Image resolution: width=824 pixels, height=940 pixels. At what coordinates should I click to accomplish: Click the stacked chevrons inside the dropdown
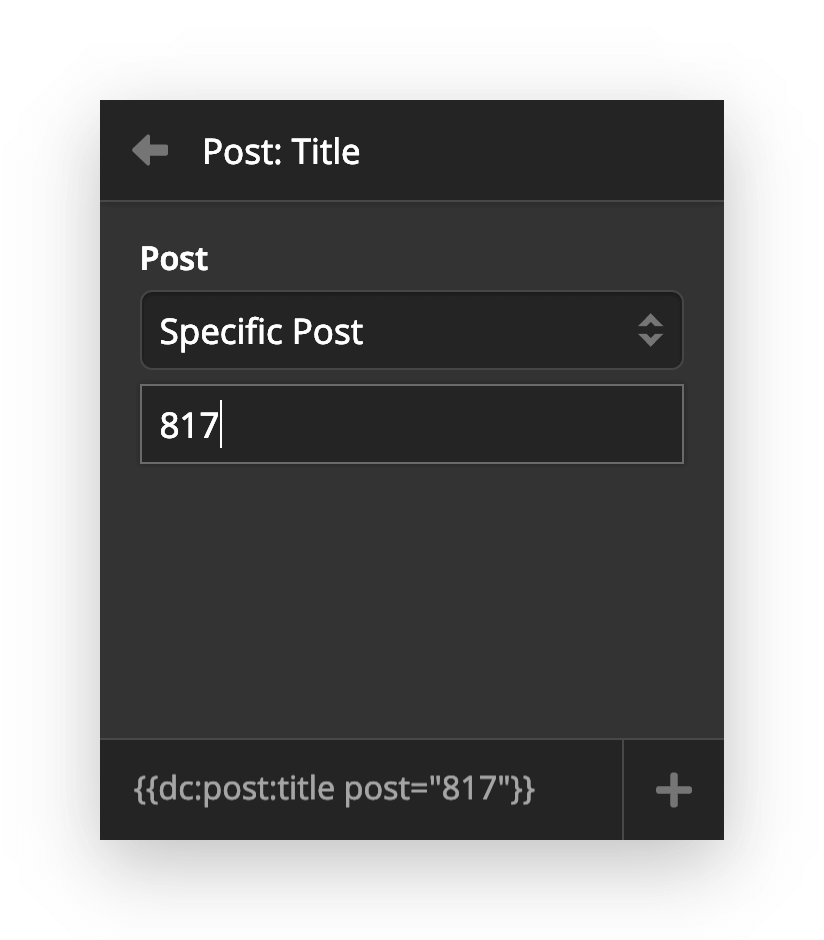coord(650,330)
